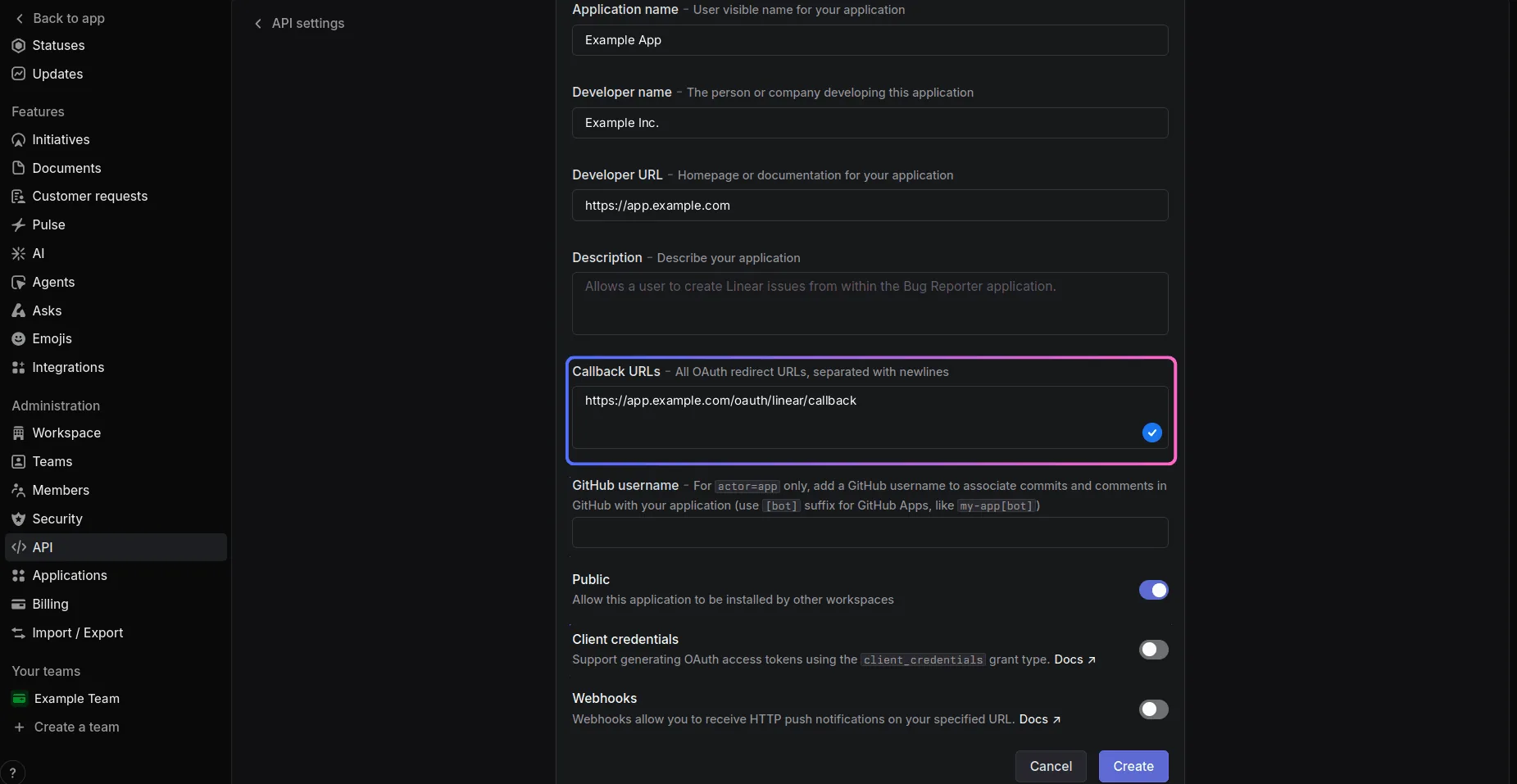The height and width of the screenshot is (784, 1517).
Task: Focus the GitHub username input field
Action: (x=870, y=532)
